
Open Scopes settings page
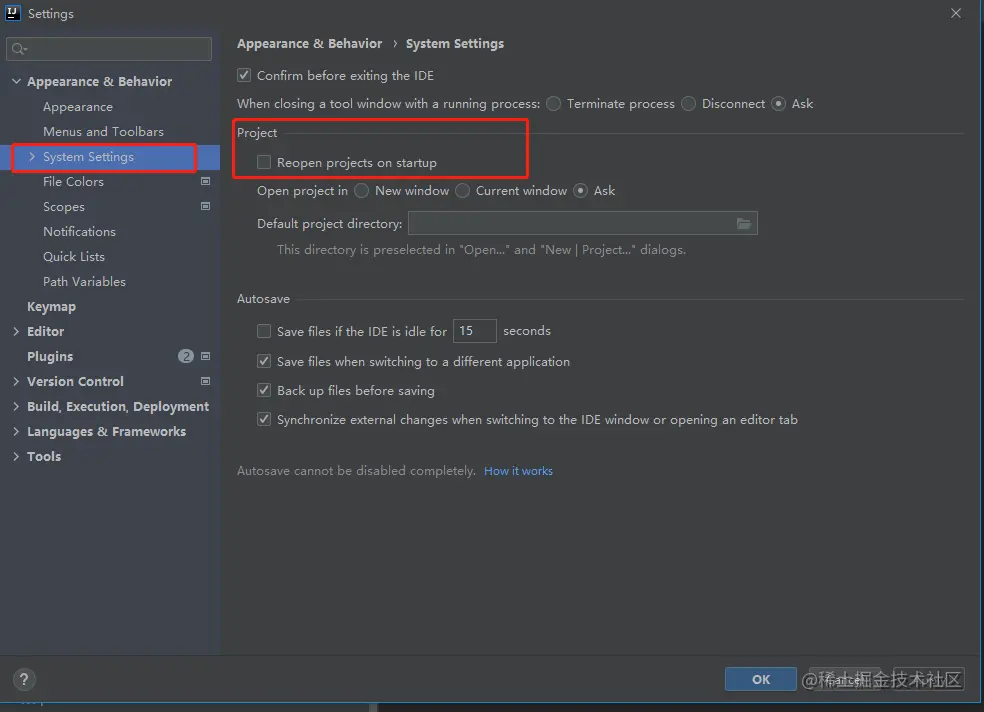coord(64,206)
